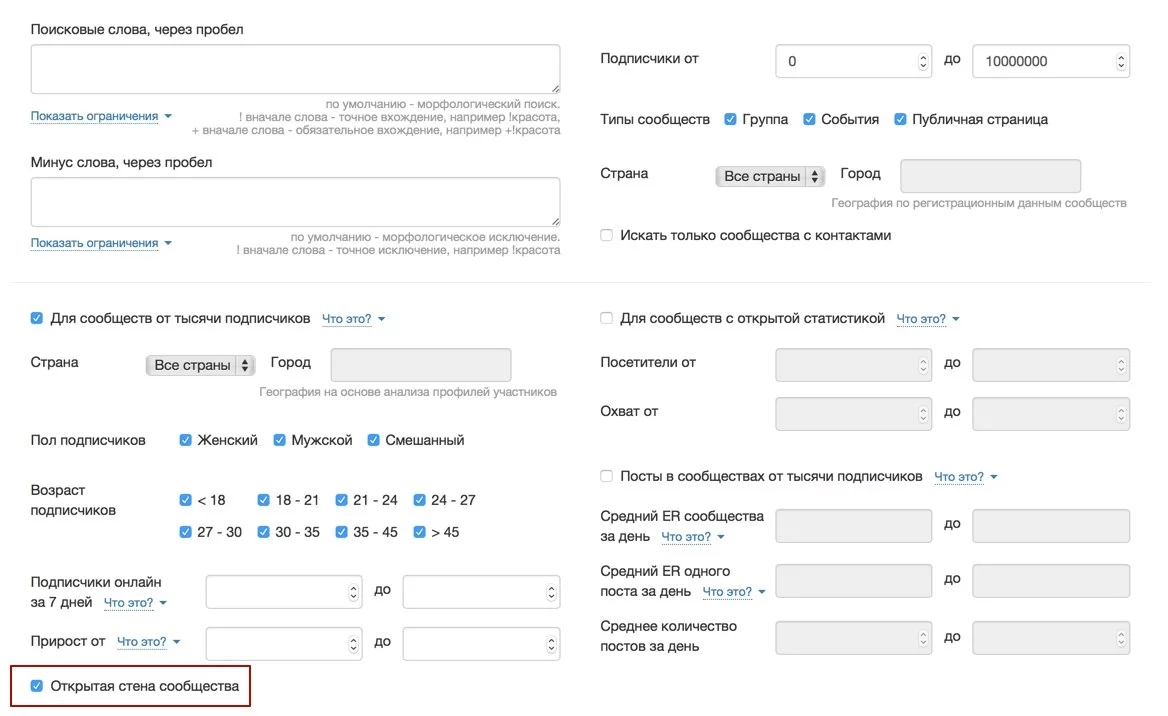Viewport: 1168px width, 716px height.
Task: Click the search words text area
Action: (x=295, y=69)
